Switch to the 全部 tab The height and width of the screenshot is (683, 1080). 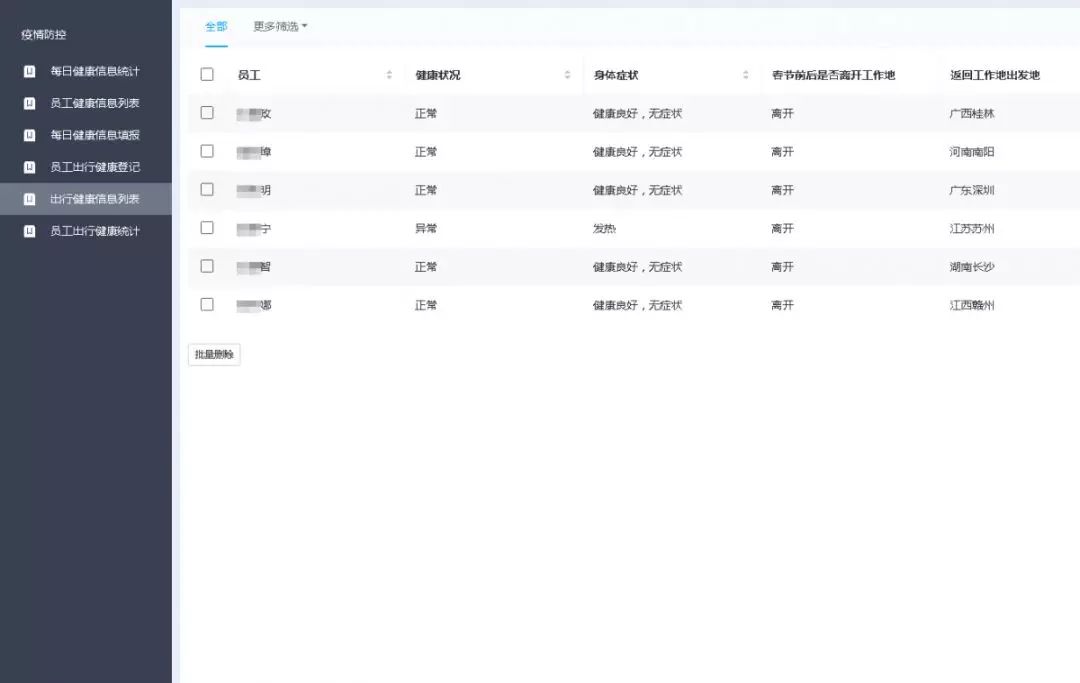[216, 26]
